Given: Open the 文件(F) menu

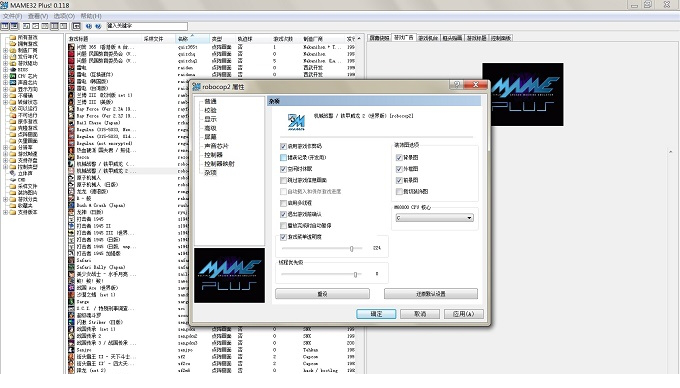Looking at the screenshot, I should tap(12, 16).
